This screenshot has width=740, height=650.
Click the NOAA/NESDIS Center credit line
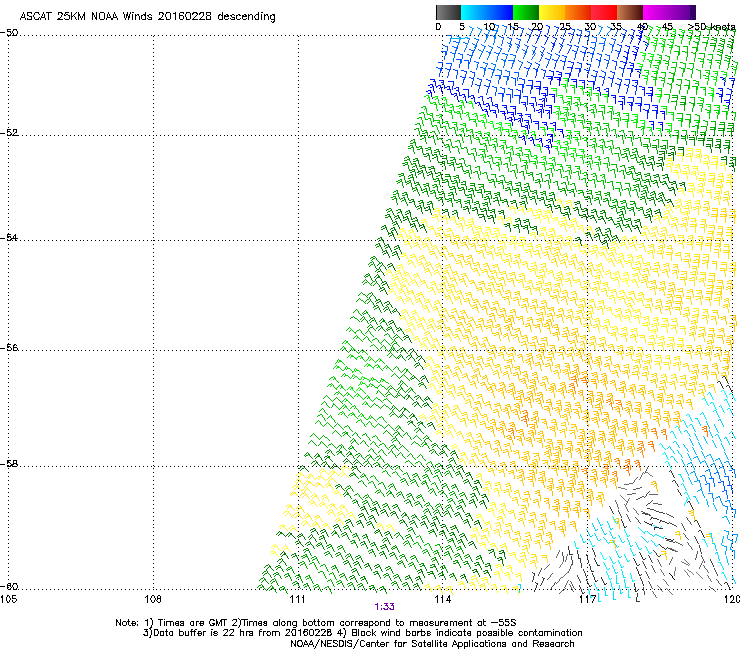(x=432, y=643)
